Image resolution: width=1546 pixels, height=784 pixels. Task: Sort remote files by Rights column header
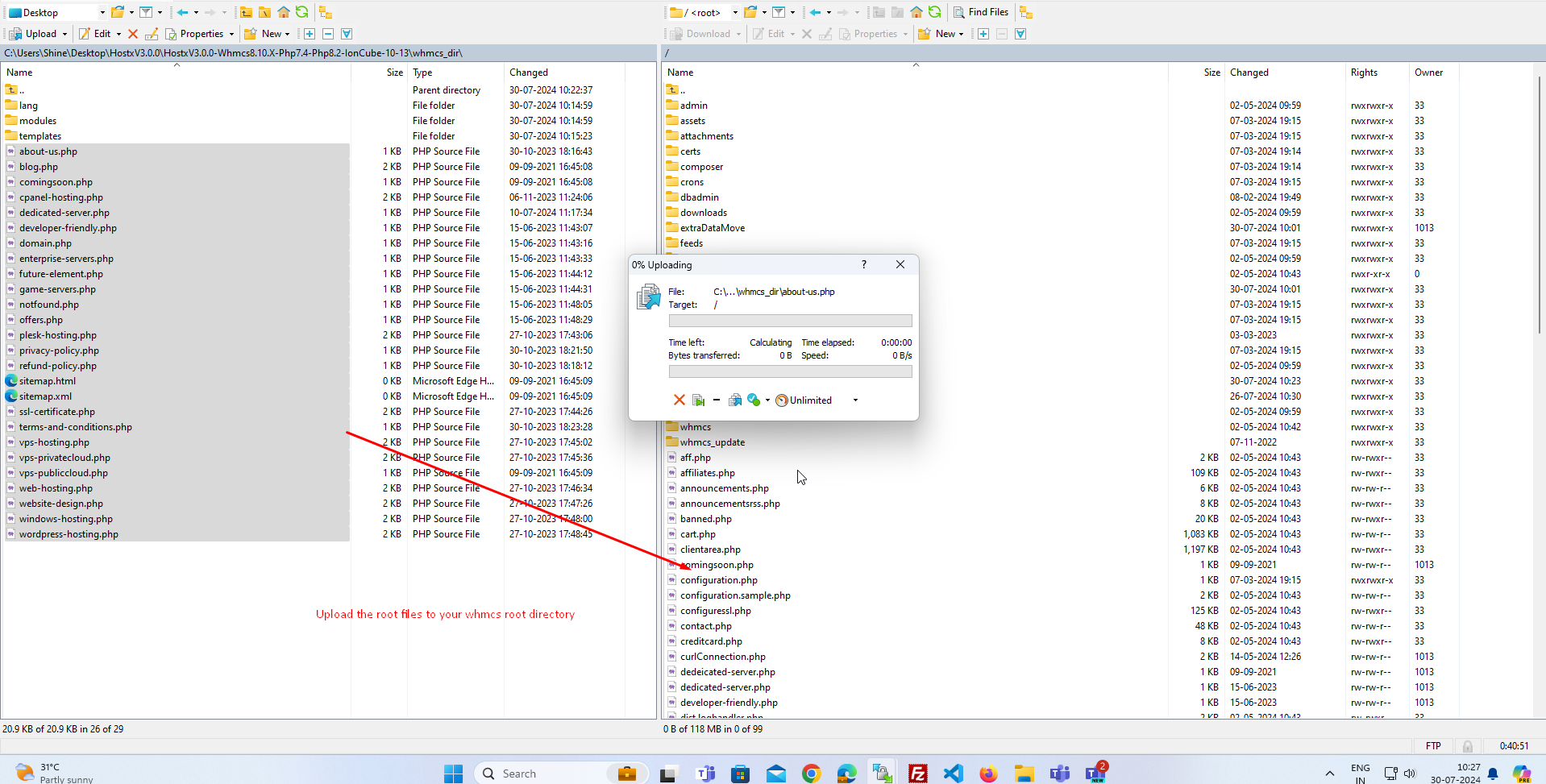(x=1364, y=73)
